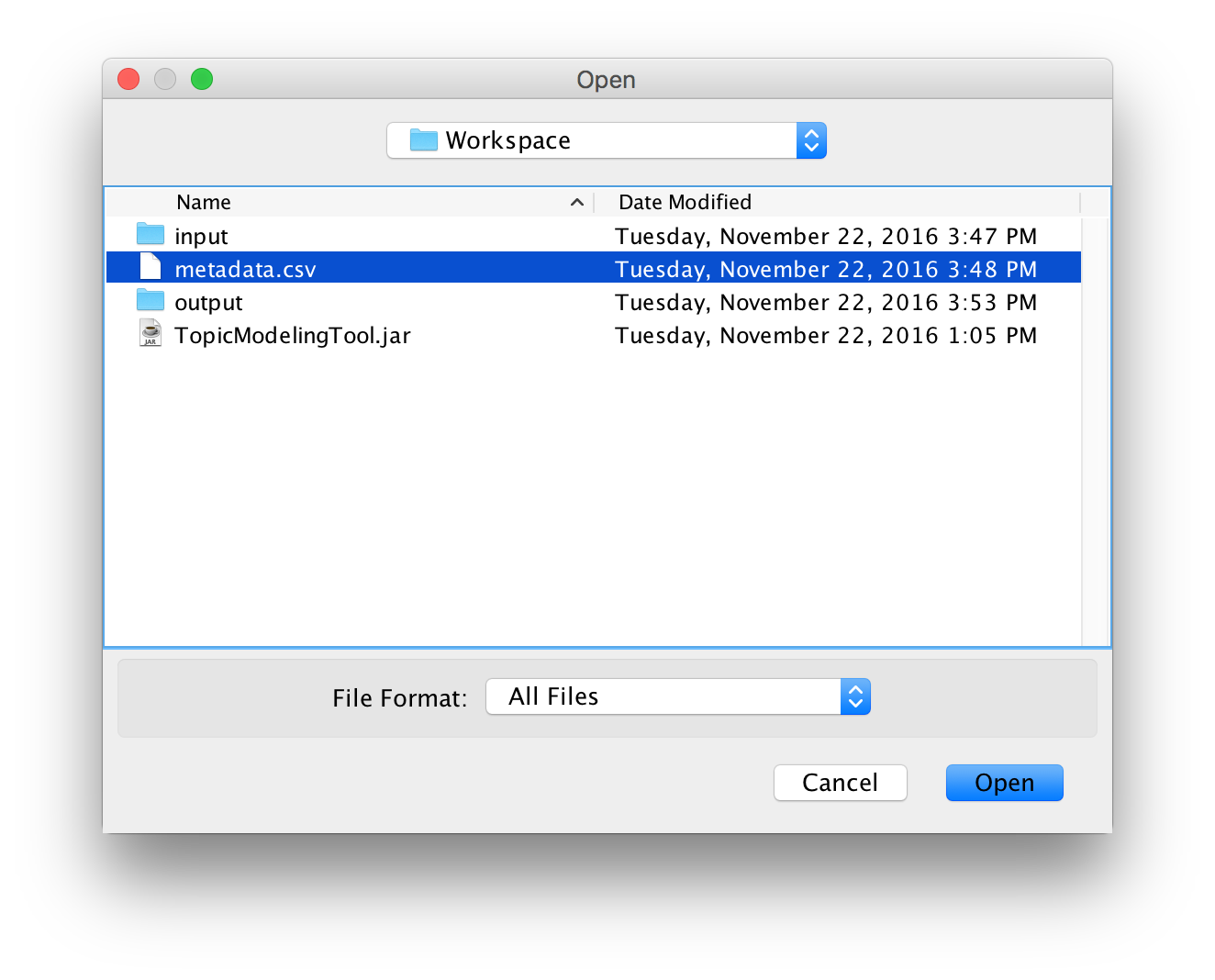Toggle Name column sort direction arrow
The image size is (1215, 980).
point(577,202)
